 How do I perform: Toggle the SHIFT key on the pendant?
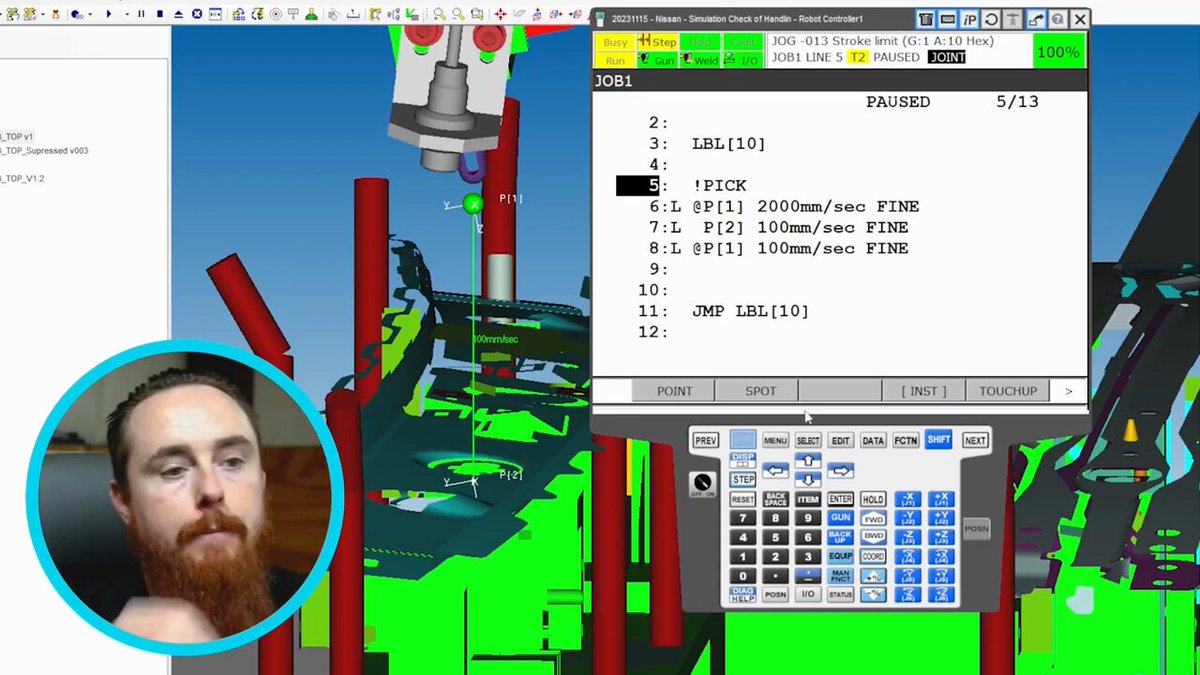point(938,440)
